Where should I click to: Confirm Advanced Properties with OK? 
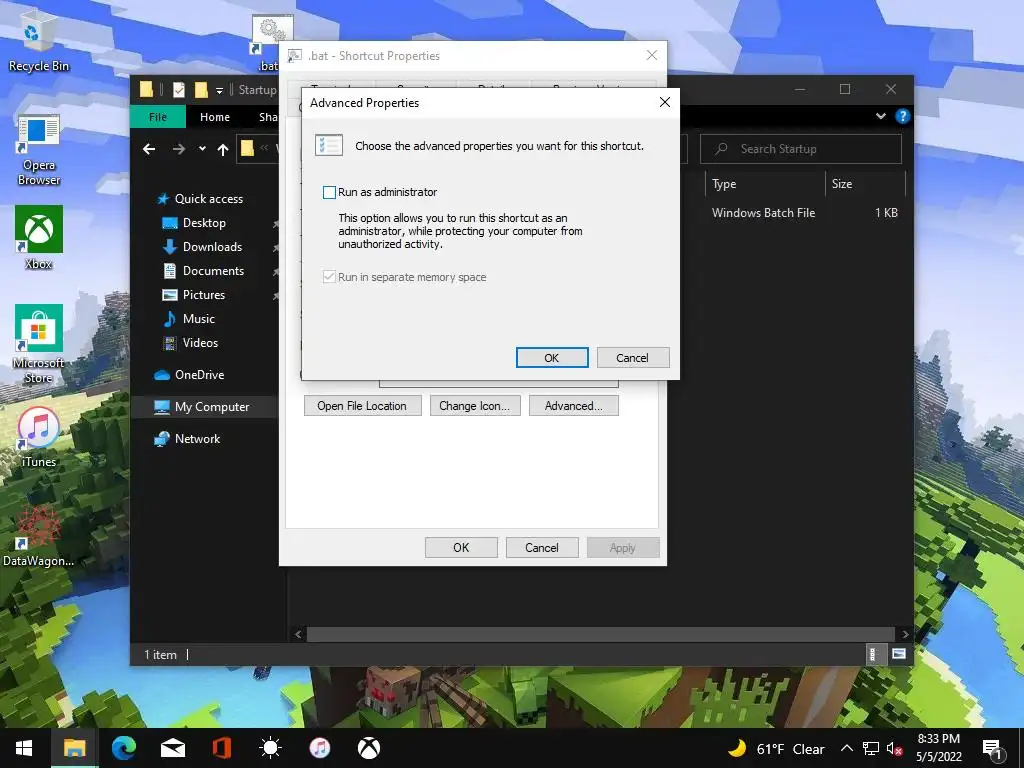pos(552,358)
